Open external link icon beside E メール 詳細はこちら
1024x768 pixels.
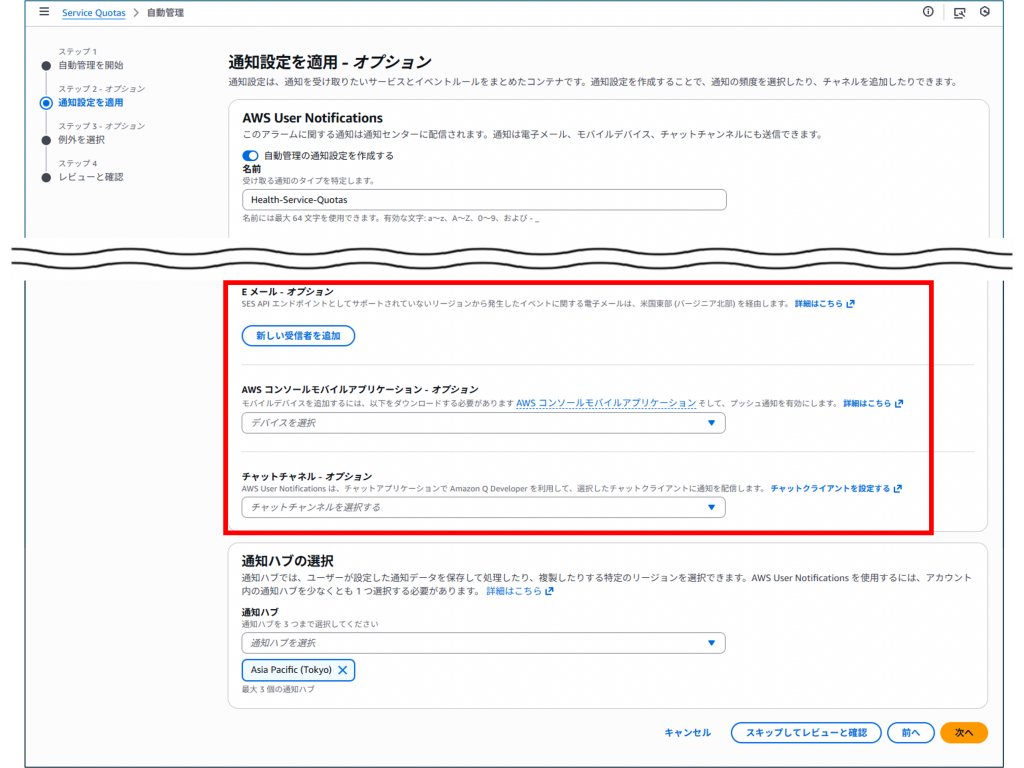[x=850, y=303]
